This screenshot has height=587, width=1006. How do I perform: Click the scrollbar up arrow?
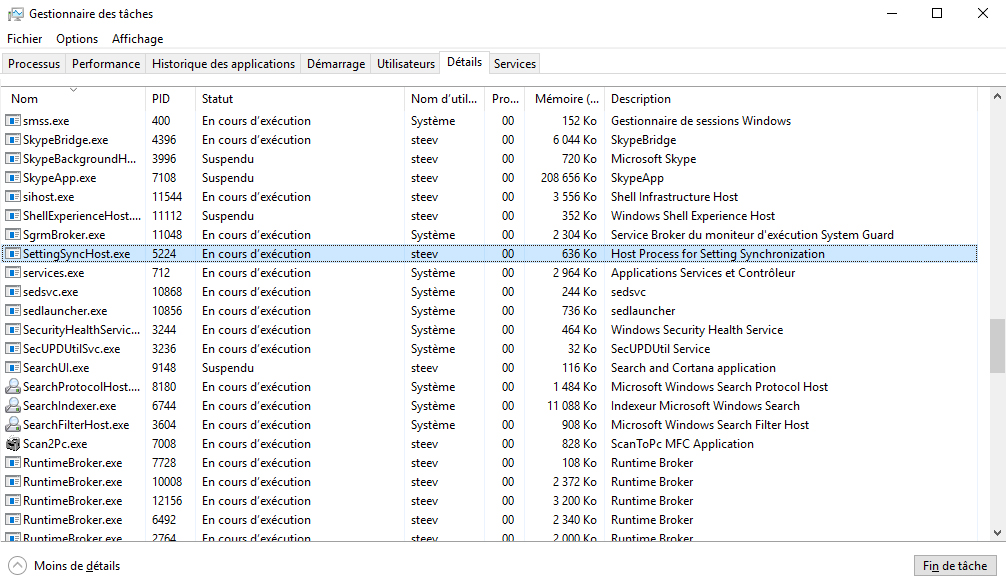[997, 97]
